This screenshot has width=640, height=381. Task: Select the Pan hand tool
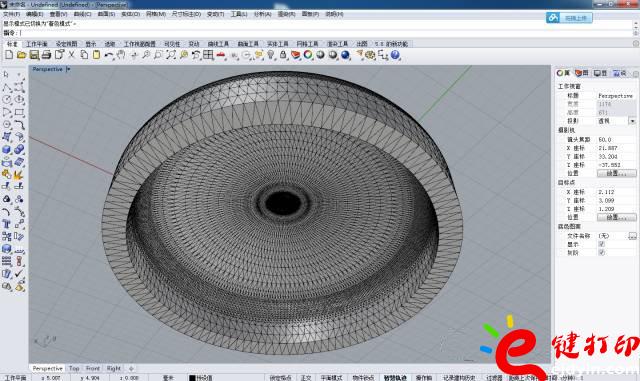(121, 55)
